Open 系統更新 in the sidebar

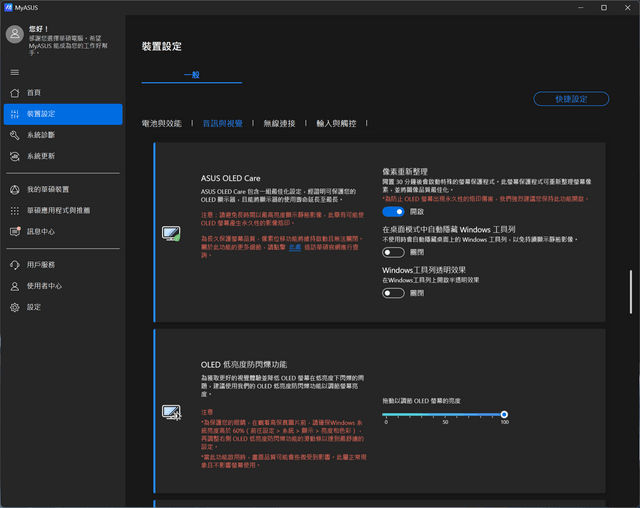(x=63, y=156)
